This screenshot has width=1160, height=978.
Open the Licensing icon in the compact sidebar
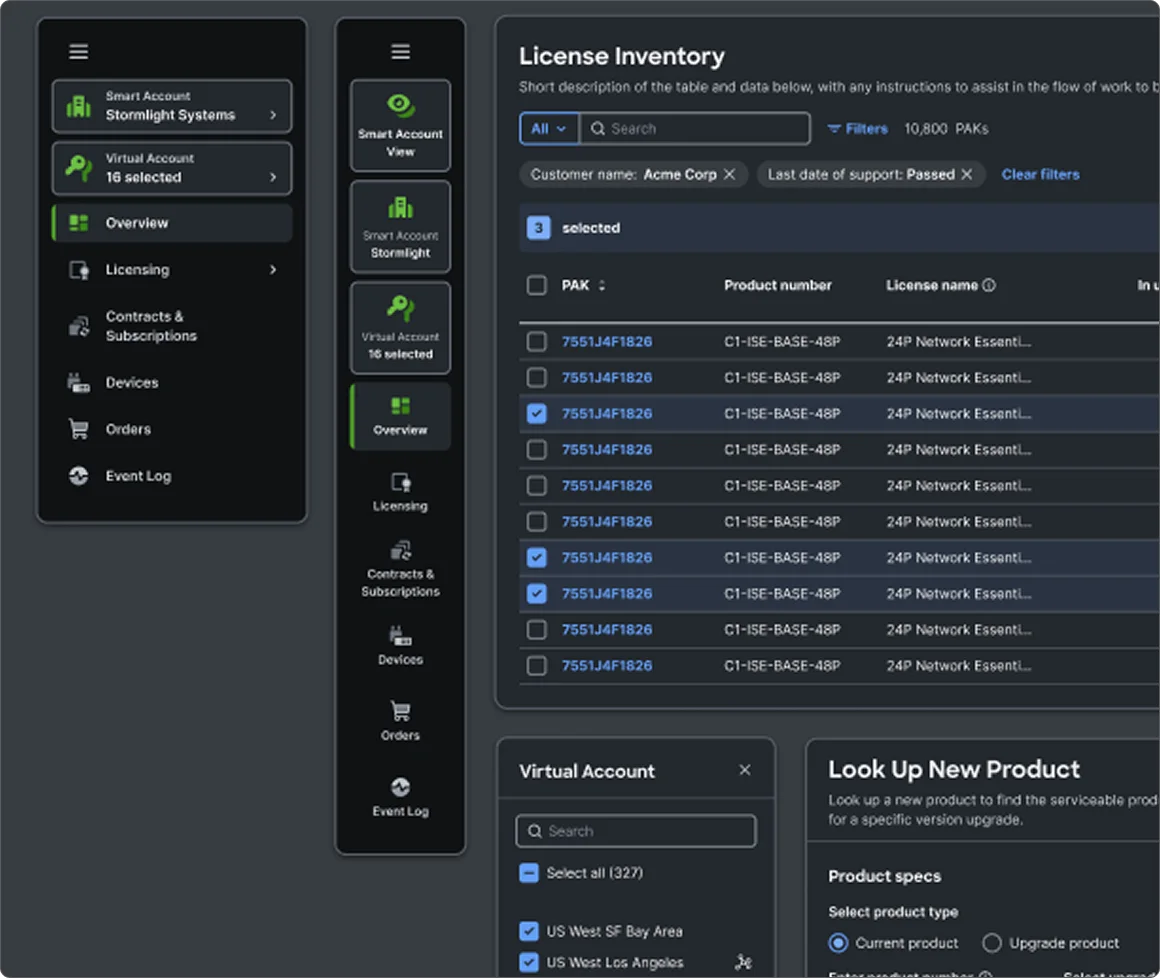[x=400, y=482]
